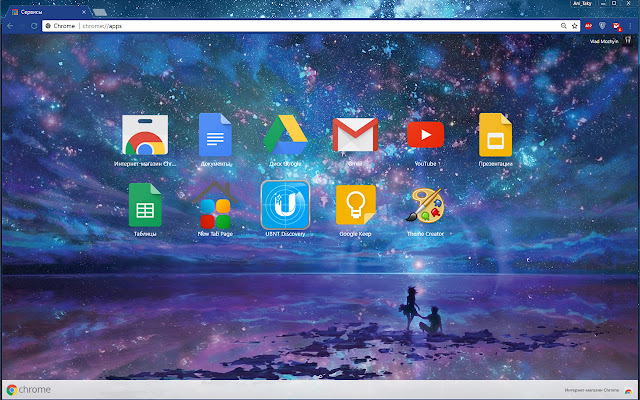Open the YouTube app

pos(425,135)
